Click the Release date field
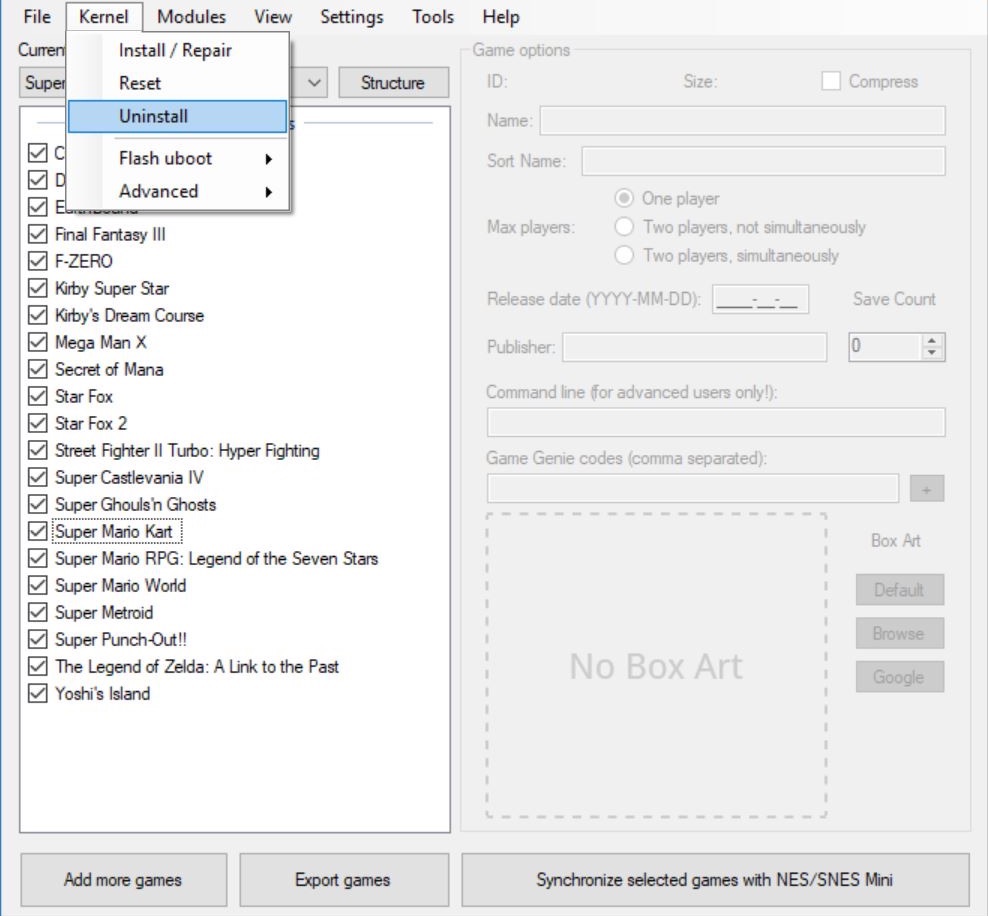 (x=761, y=299)
